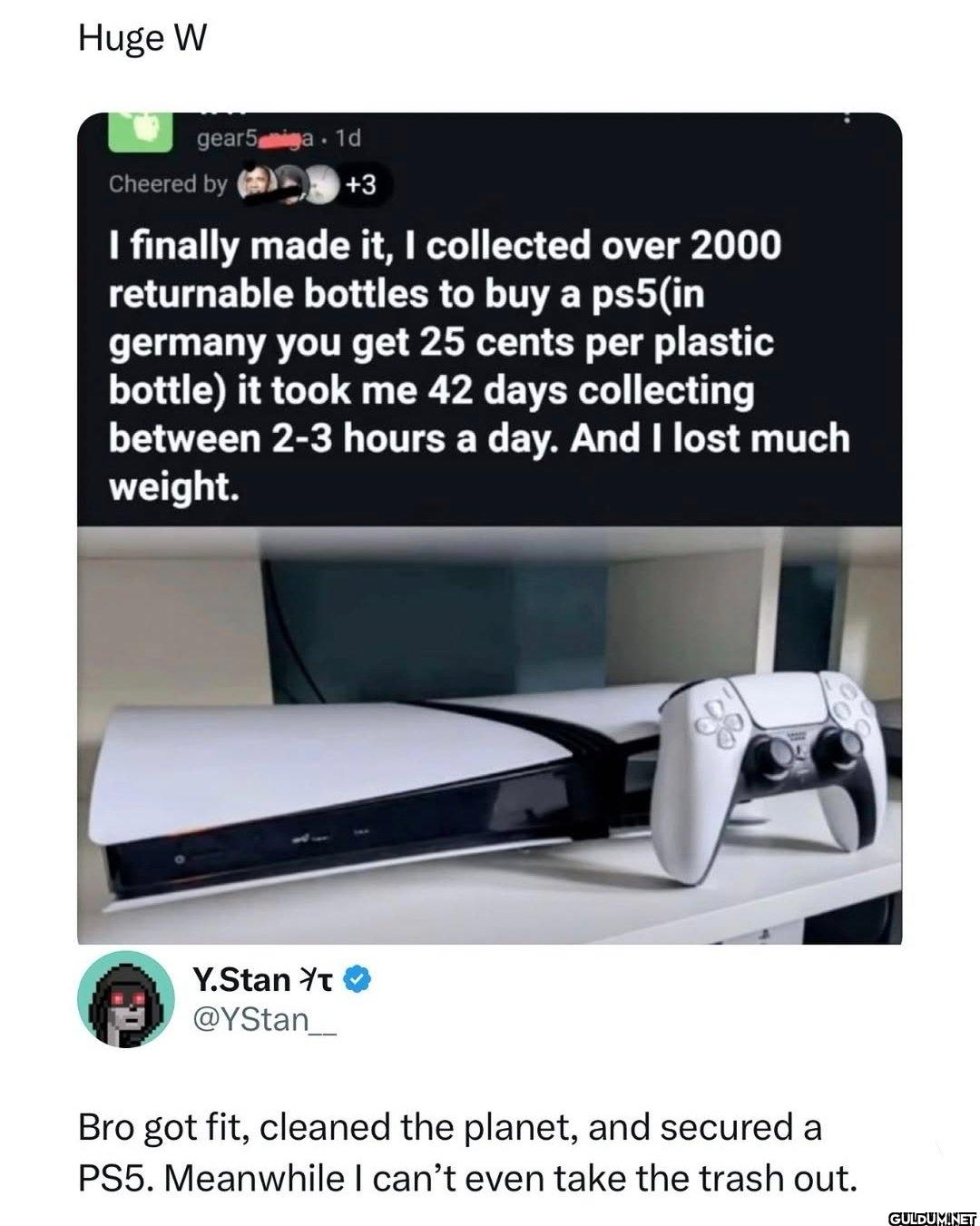Click the middle cheerer avatar

click(x=292, y=184)
